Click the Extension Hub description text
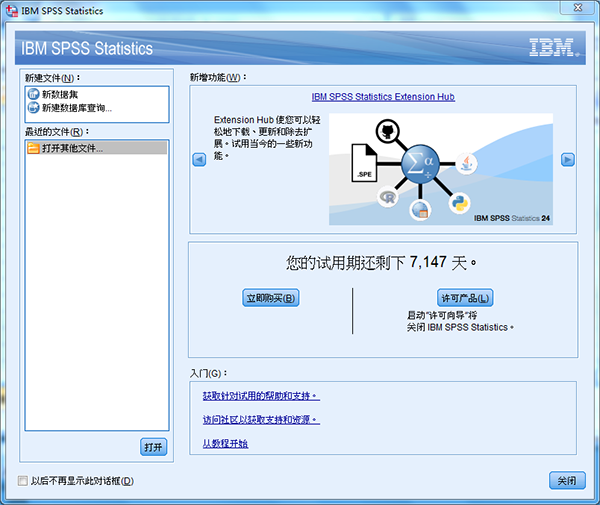Viewport: 600px width, 505px height. [267, 137]
